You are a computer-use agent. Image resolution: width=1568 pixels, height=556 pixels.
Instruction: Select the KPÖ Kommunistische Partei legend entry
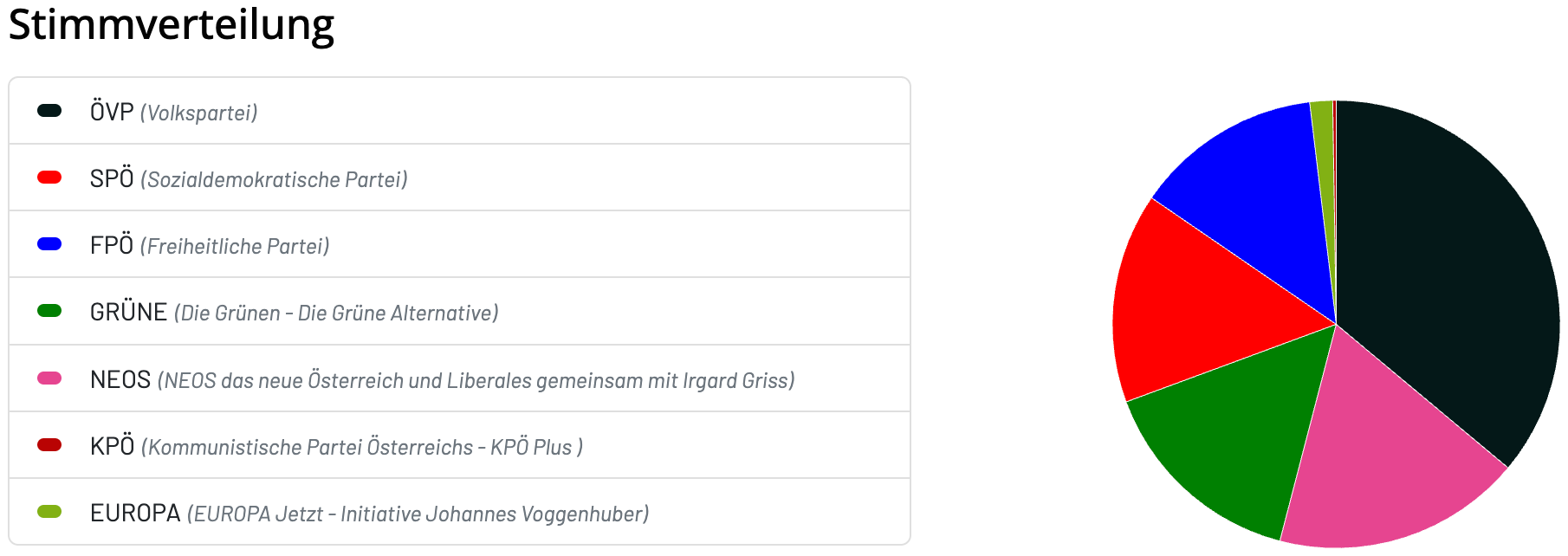pyautogui.click(x=459, y=445)
